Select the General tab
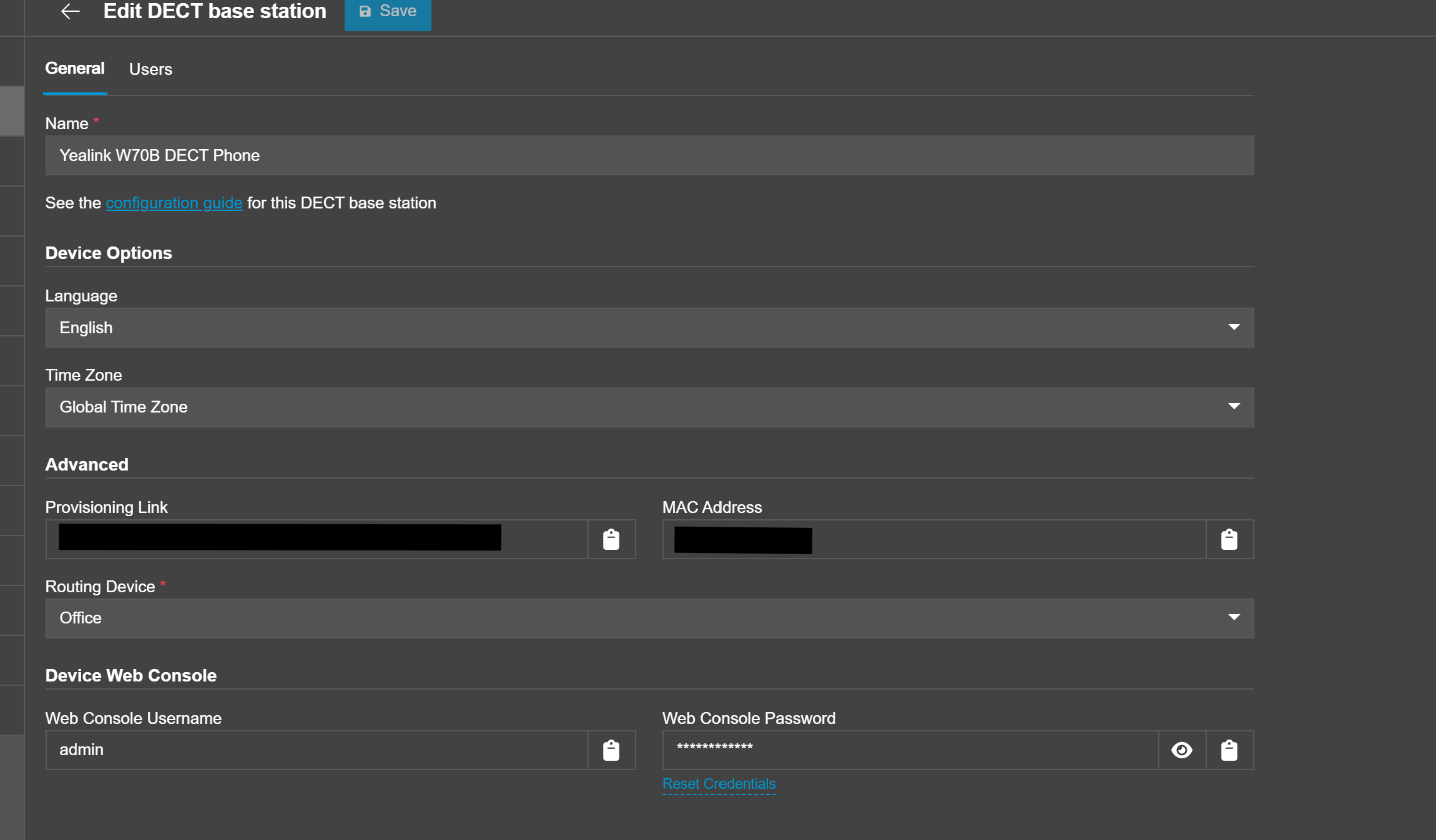This screenshot has height=840, width=1436. pos(75,69)
